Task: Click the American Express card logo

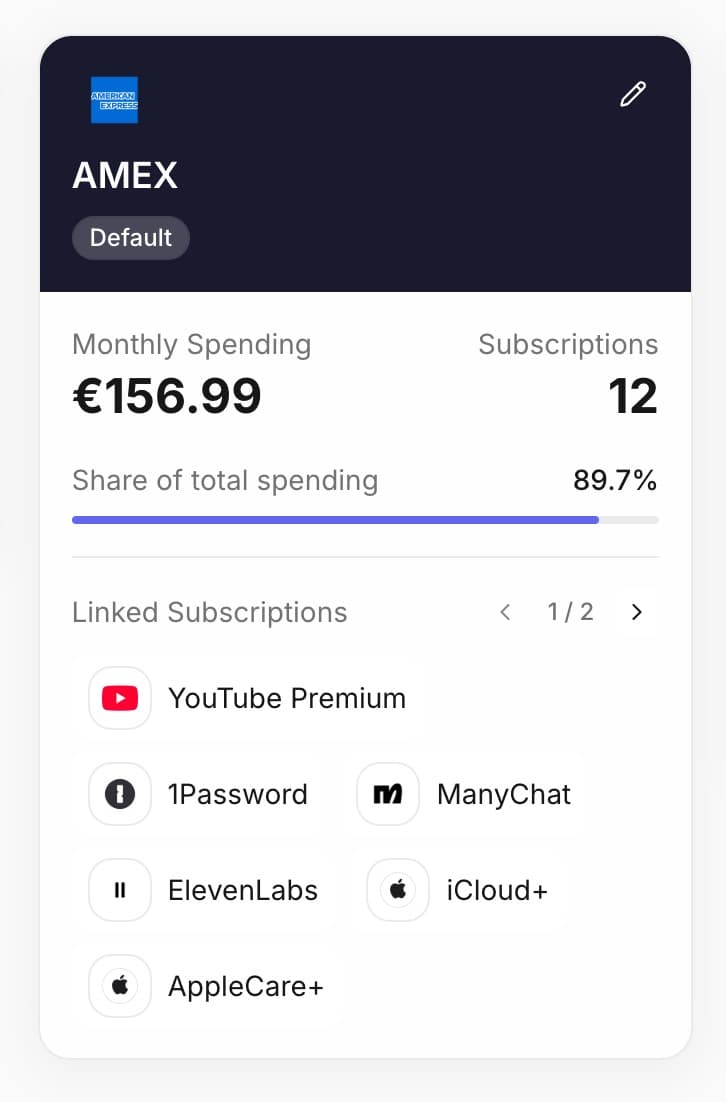Action: point(114,100)
